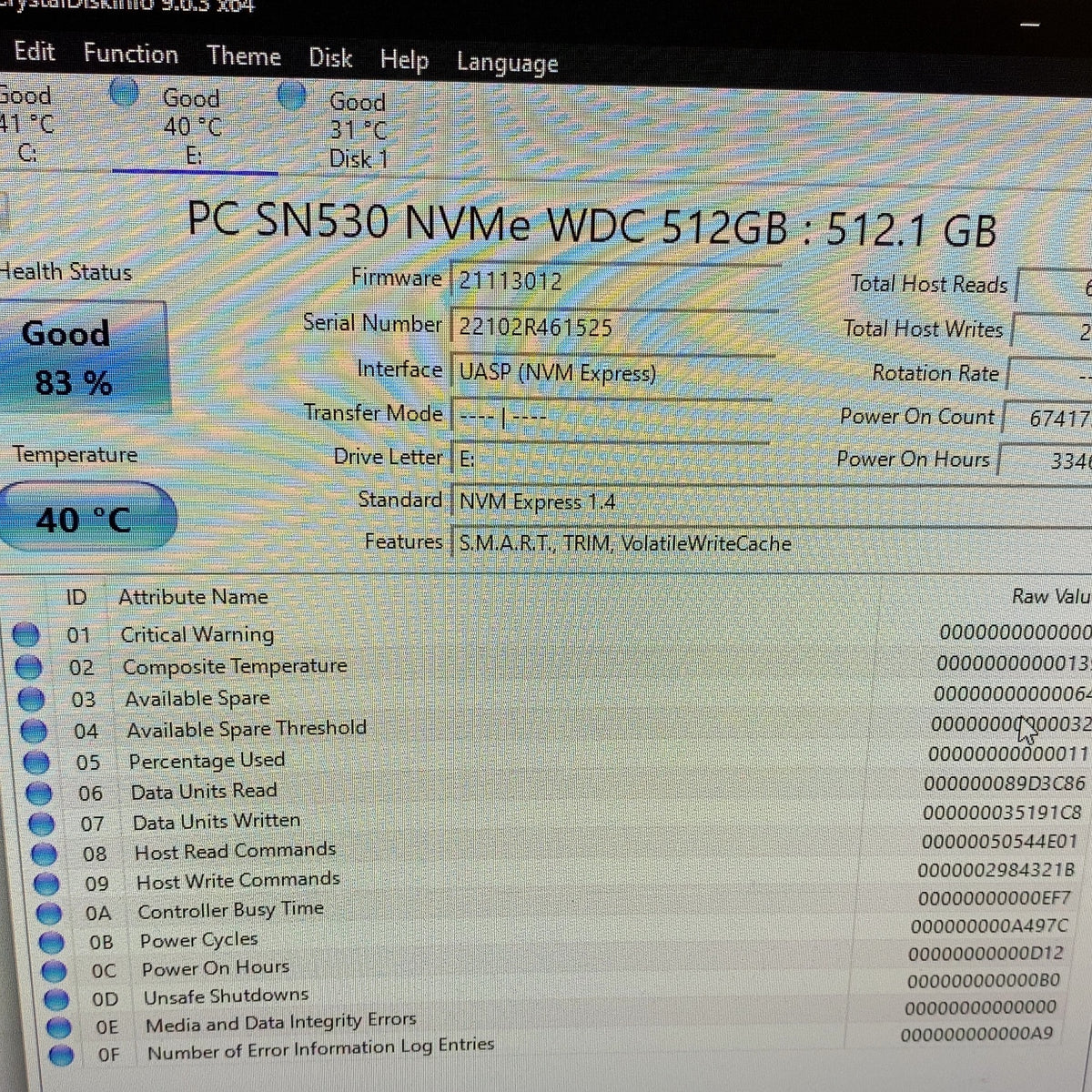
Task: Click status icon of Data Units Read row
Action: (40, 793)
